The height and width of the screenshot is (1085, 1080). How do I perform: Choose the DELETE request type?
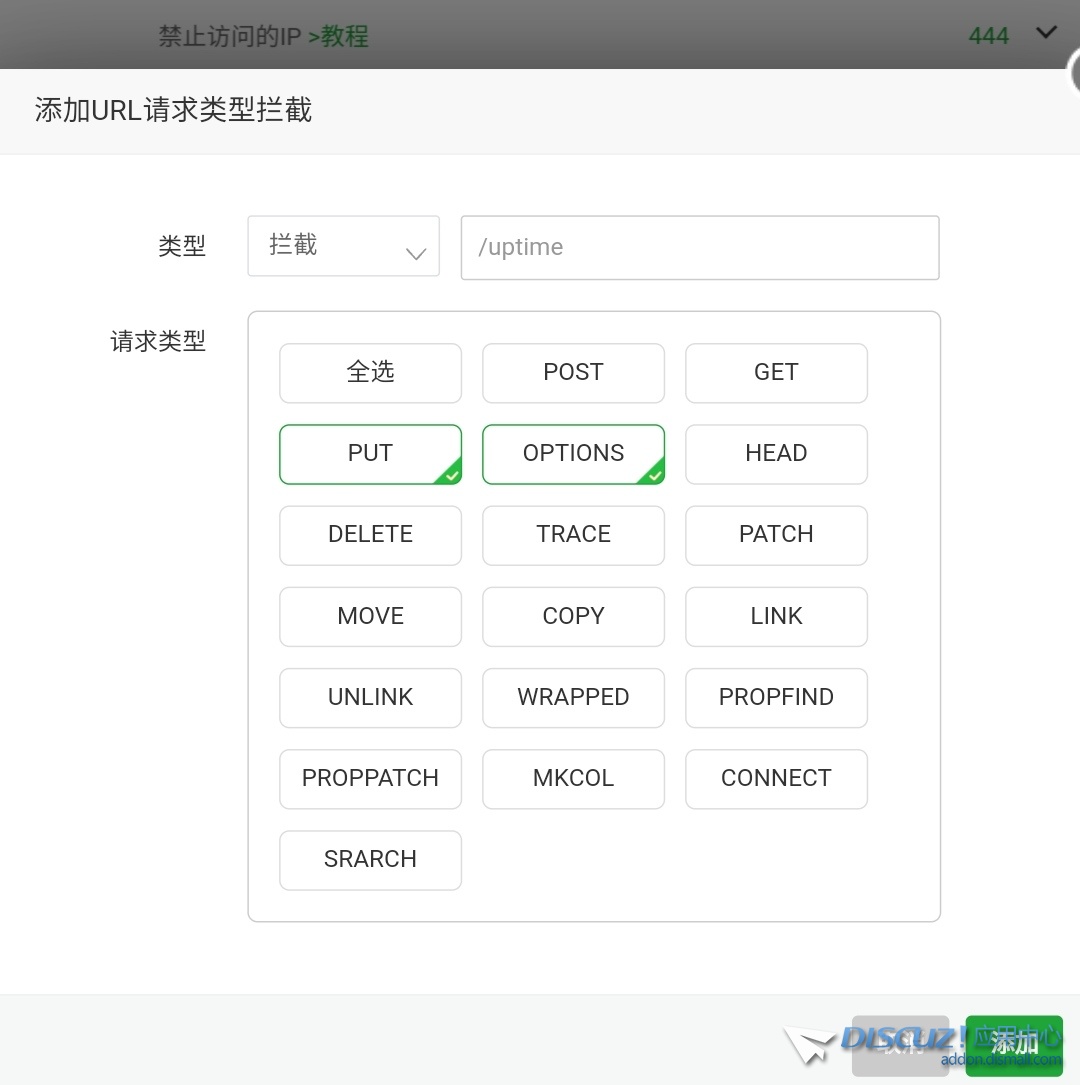point(370,535)
